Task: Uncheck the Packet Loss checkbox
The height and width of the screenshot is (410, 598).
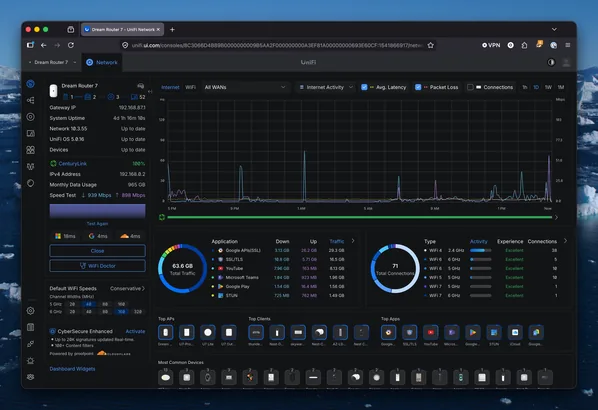Action: [418, 87]
